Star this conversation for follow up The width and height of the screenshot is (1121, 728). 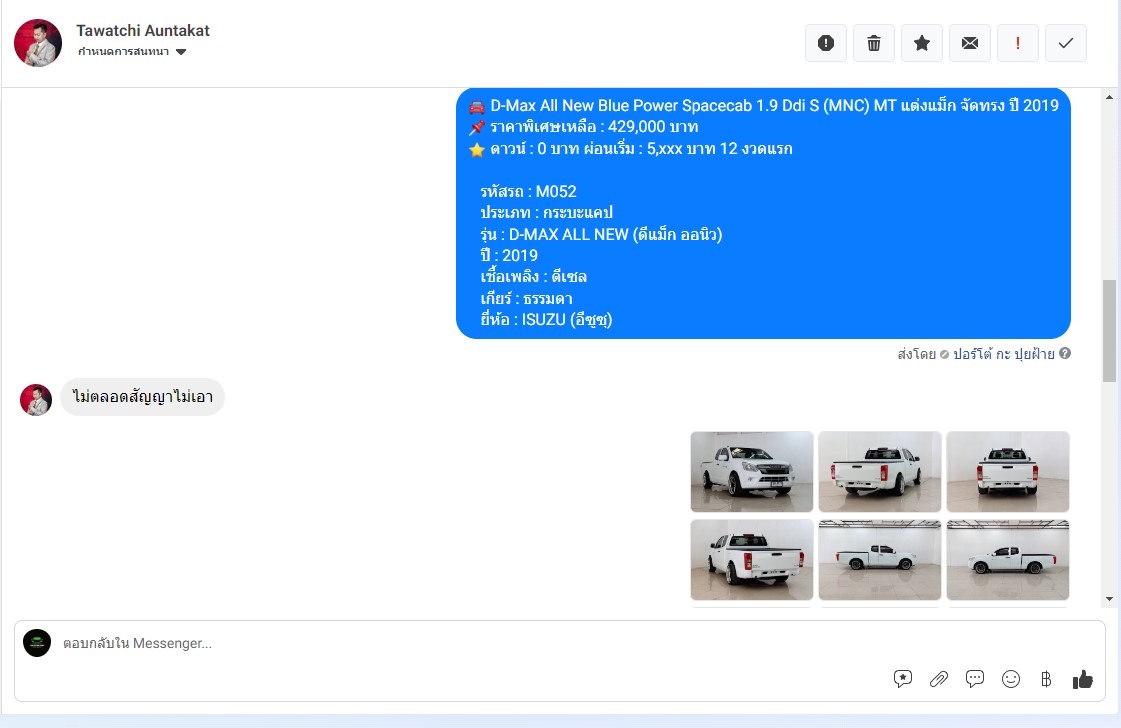click(x=922, y=43)
